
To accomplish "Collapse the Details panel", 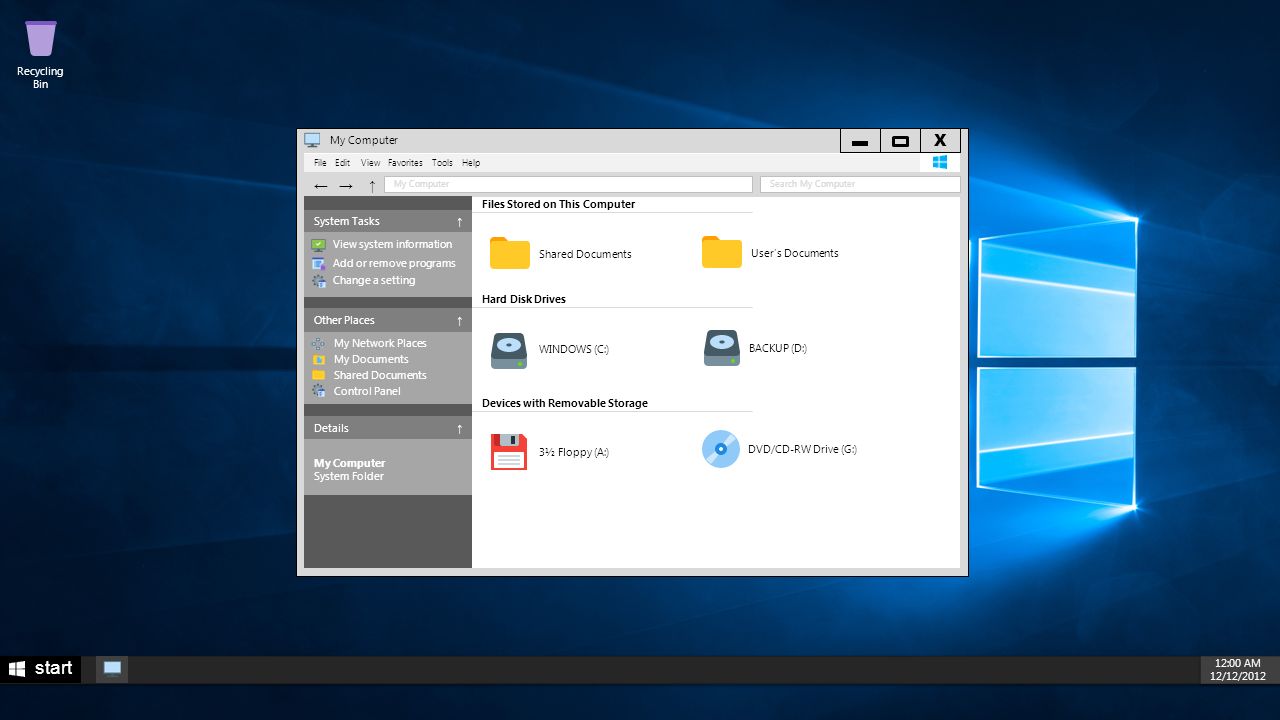I will pos(459,429).
